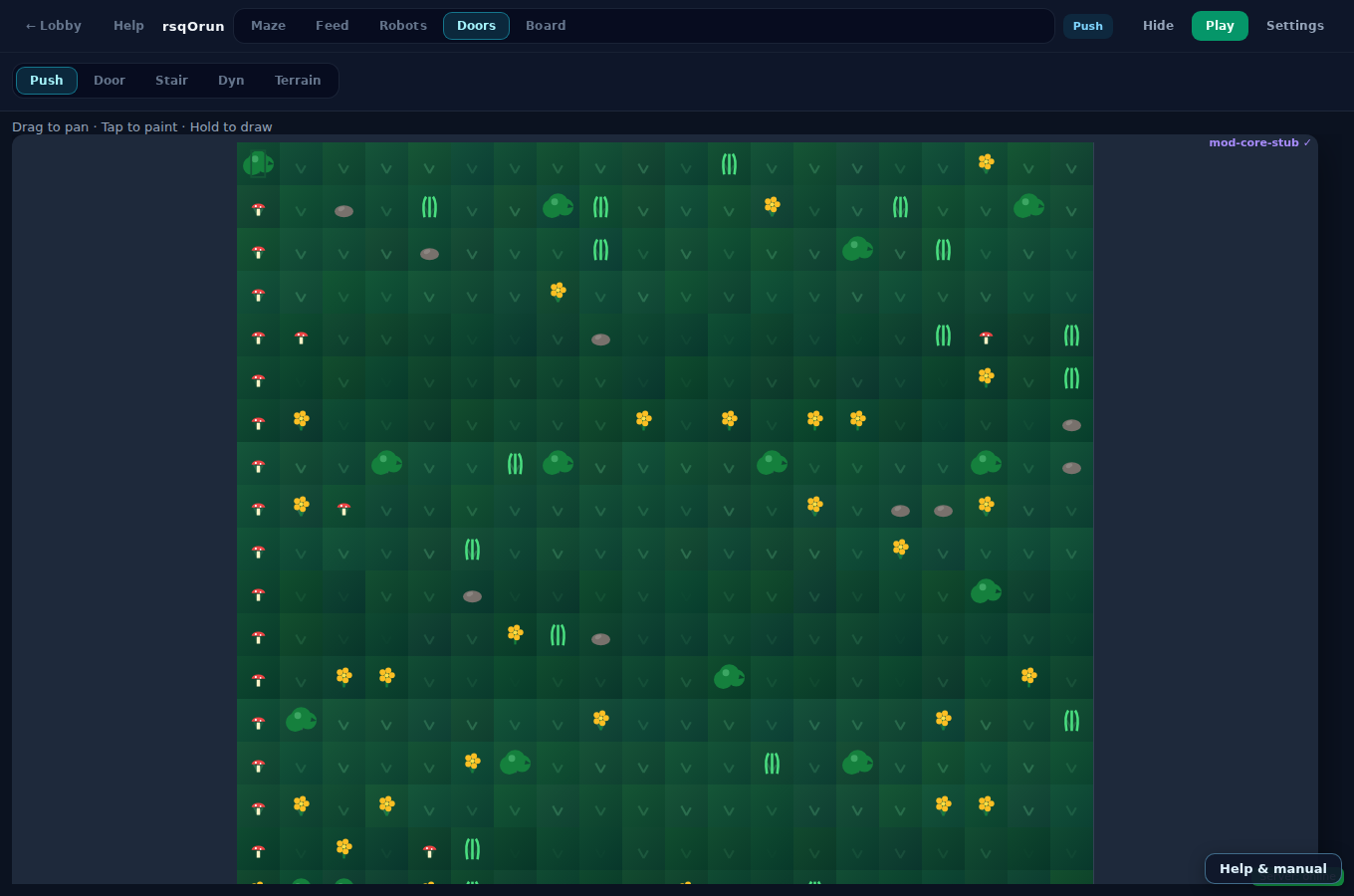Click the Hide button
The height and width of the screenshot is (896, 1354).
click(x=1158, y=26)
